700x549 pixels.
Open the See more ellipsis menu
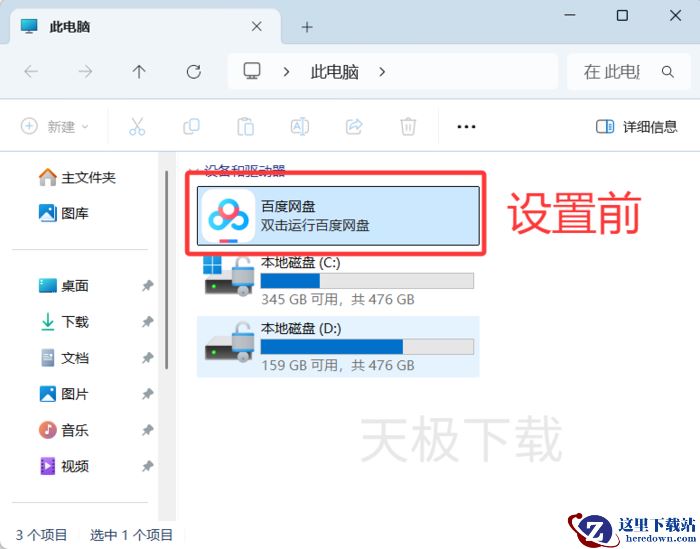pos(466,127)
